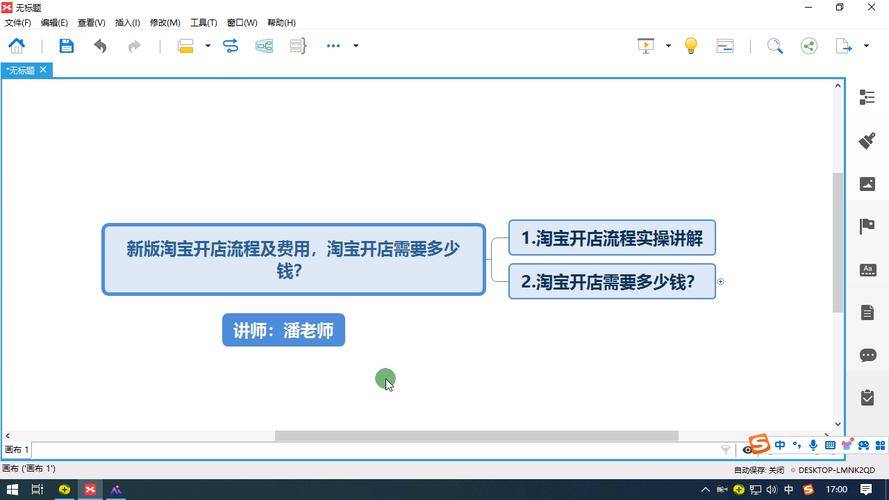The width and height of the screenshot is (889, 500).
Task: Open the presentation mode dropdown arrow
Action: click(668, 46)
